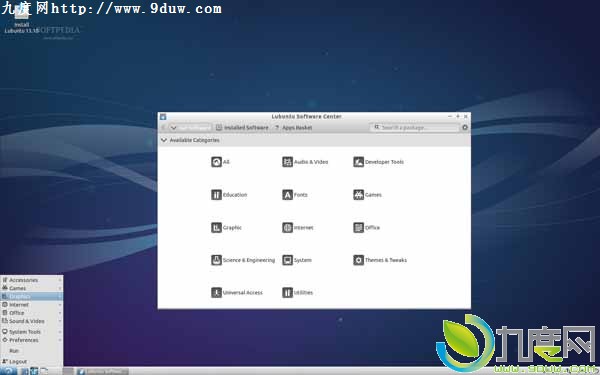Open the Internet category icon in Software Center
The height and width of the screenshot is (375, 600).
287,228
